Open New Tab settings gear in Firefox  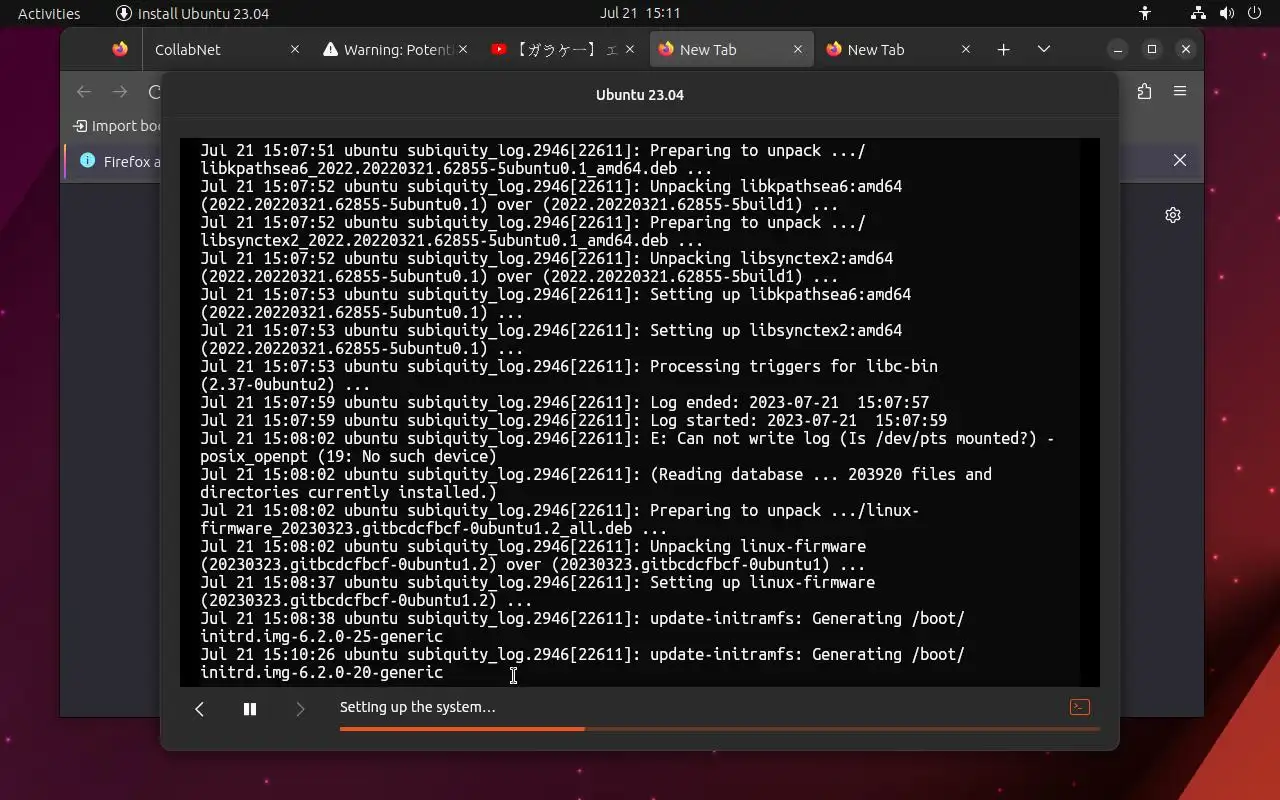pos(1173,215)
